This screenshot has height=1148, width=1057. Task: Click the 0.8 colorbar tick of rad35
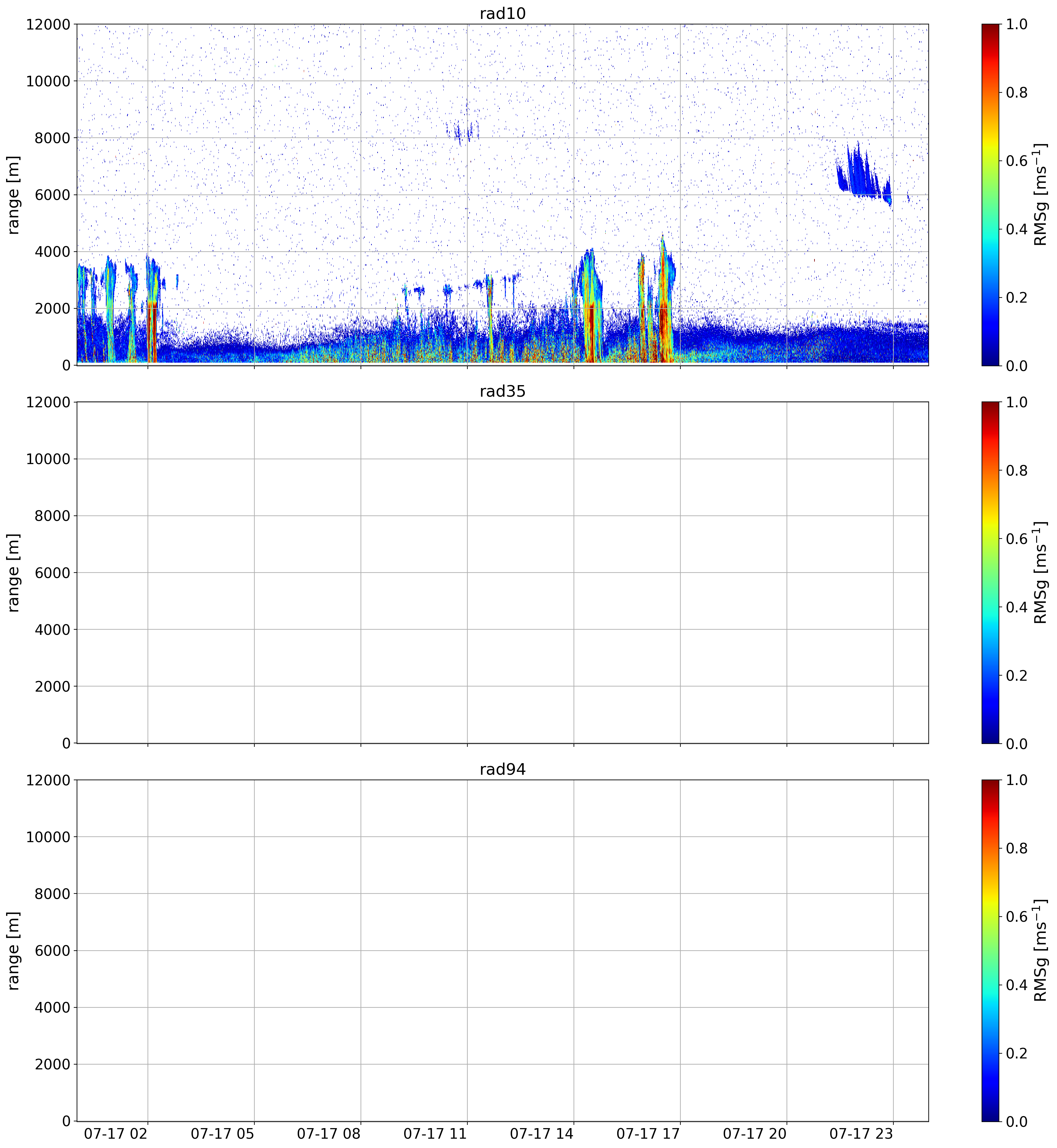point(1017,471)
